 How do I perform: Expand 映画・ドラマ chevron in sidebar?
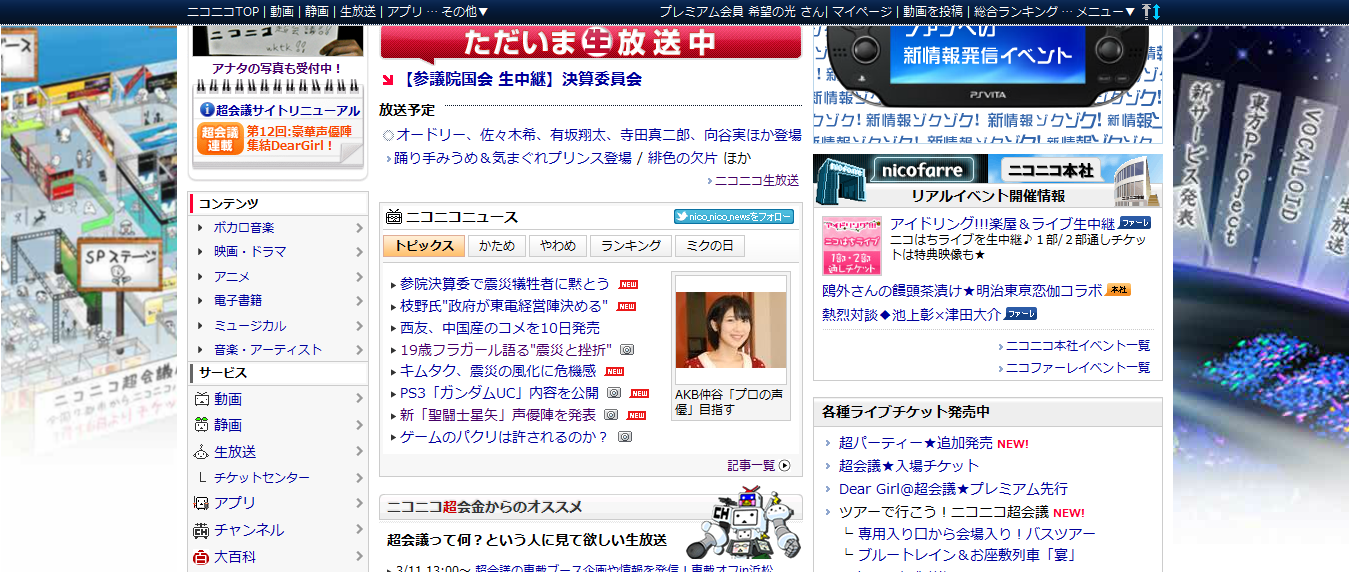coord(359,252)
